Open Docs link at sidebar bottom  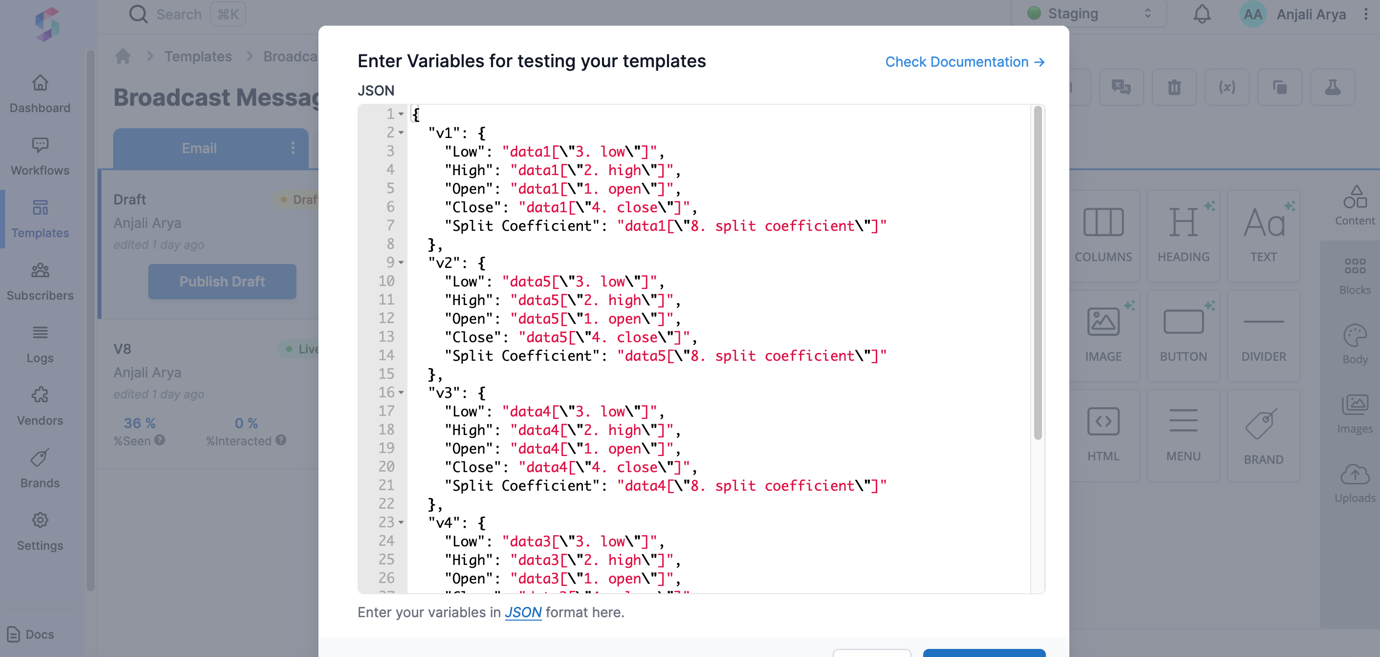[30, 634]
